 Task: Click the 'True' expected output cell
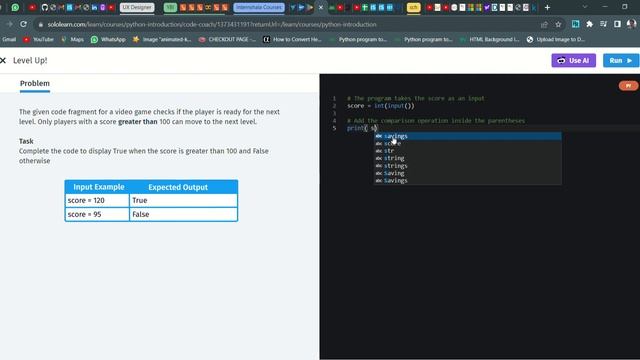[183, 200]
